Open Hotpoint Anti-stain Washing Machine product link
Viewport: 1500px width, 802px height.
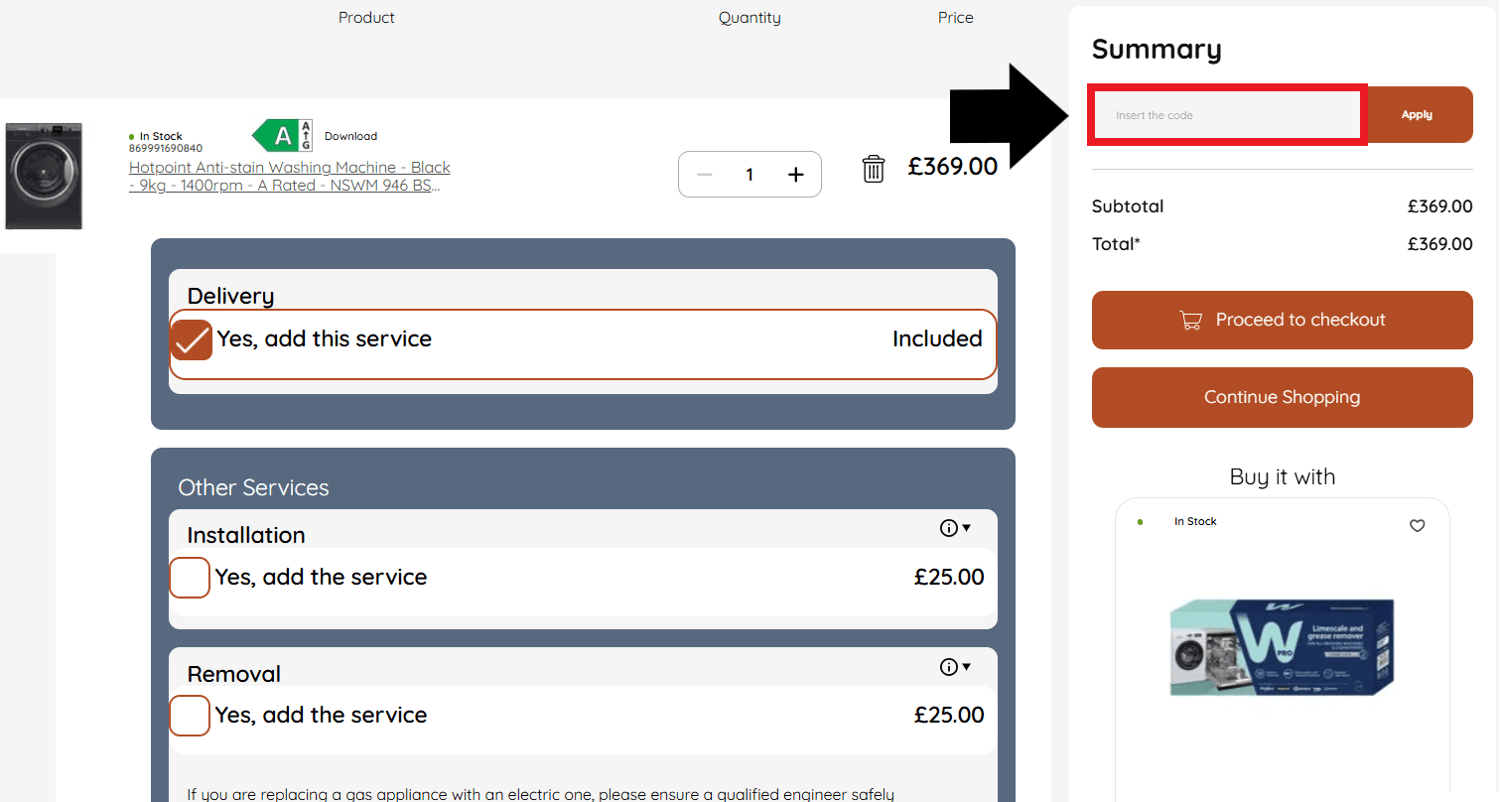[x=290, y=176]
